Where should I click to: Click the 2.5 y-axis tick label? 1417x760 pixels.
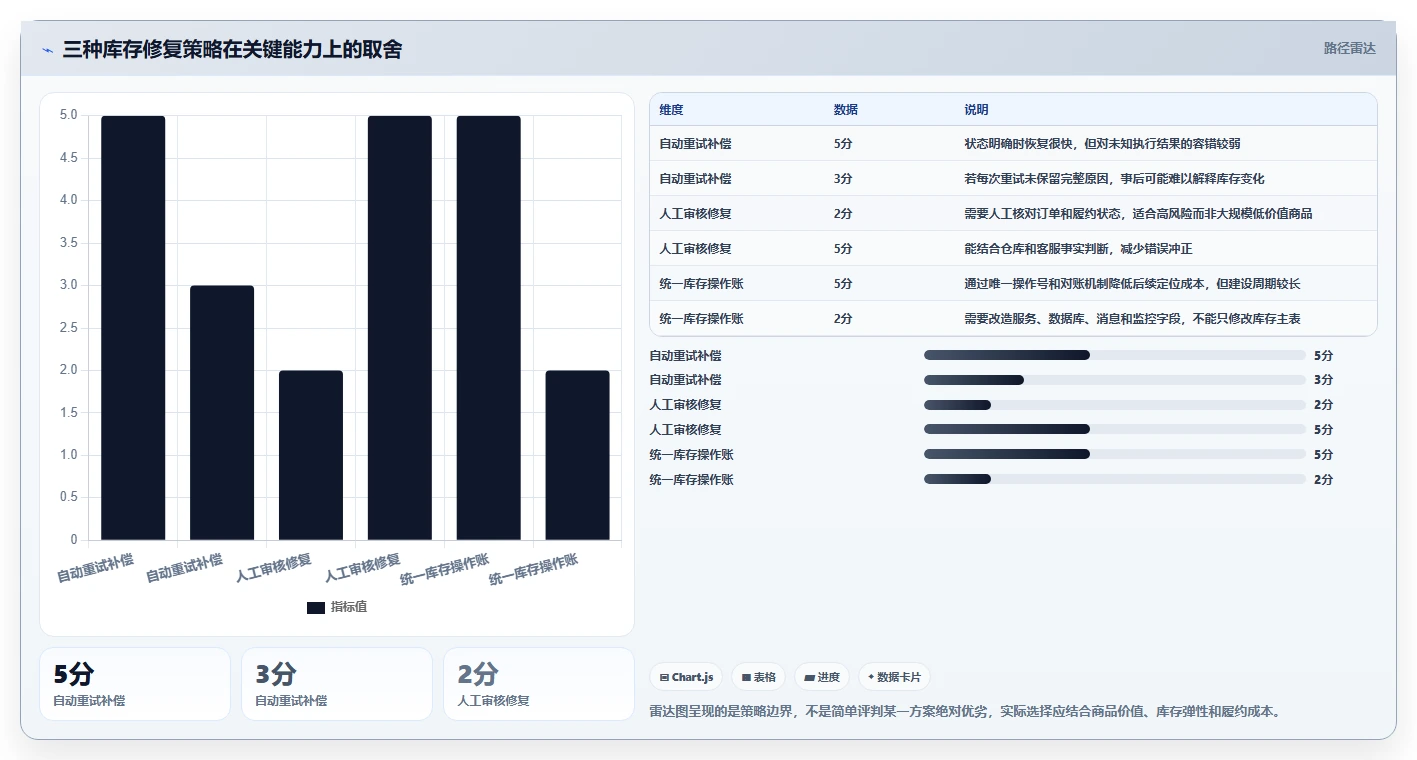pos(68,328)
